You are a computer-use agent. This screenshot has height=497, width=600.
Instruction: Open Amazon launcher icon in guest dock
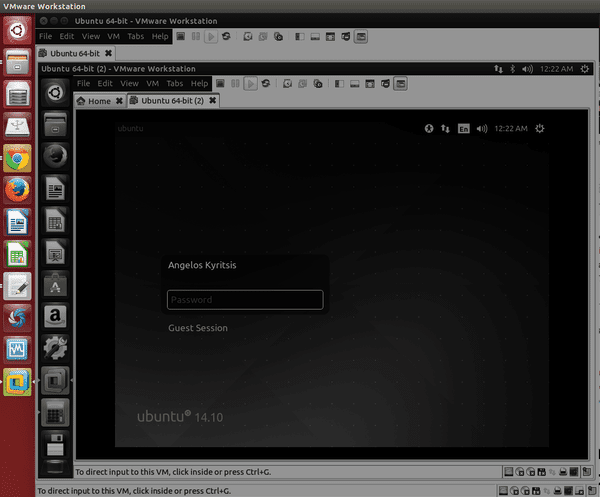click(x=55, y=316)
